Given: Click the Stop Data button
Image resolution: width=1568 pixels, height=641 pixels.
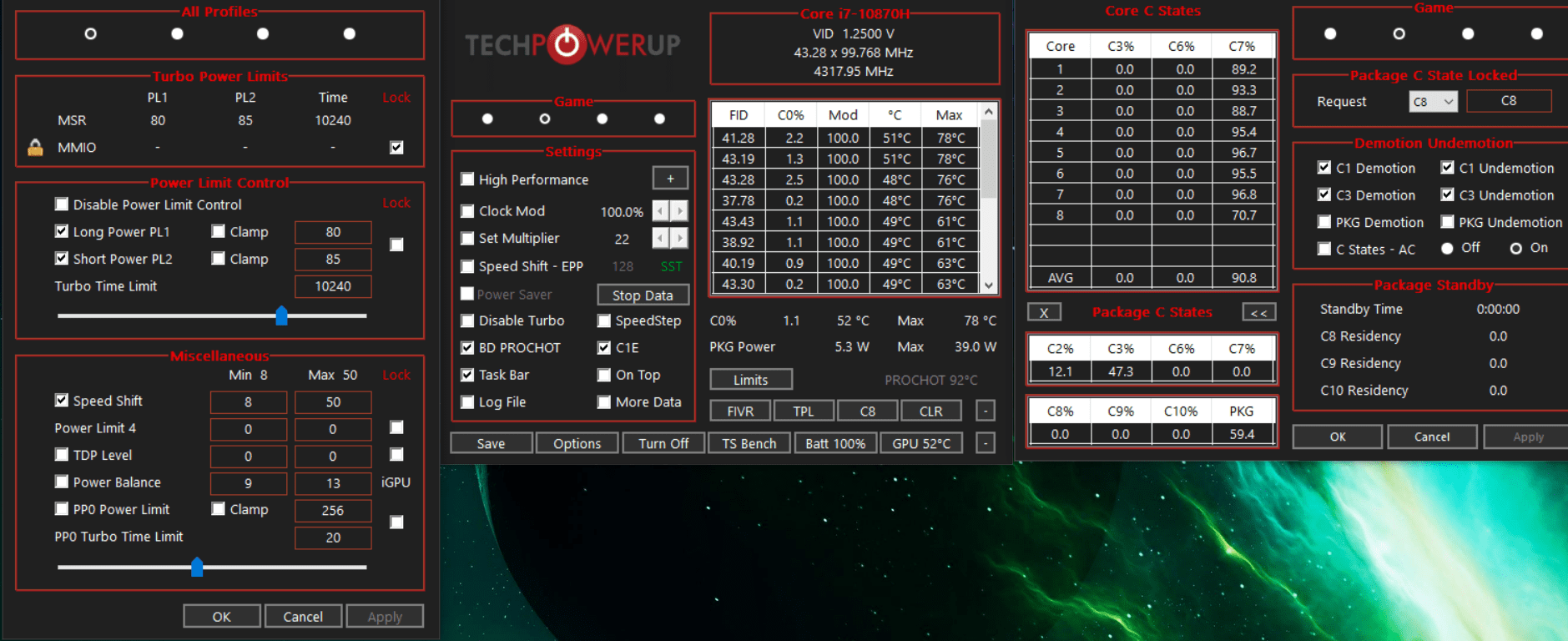Looking at the screenshot, I should [643, 295].
